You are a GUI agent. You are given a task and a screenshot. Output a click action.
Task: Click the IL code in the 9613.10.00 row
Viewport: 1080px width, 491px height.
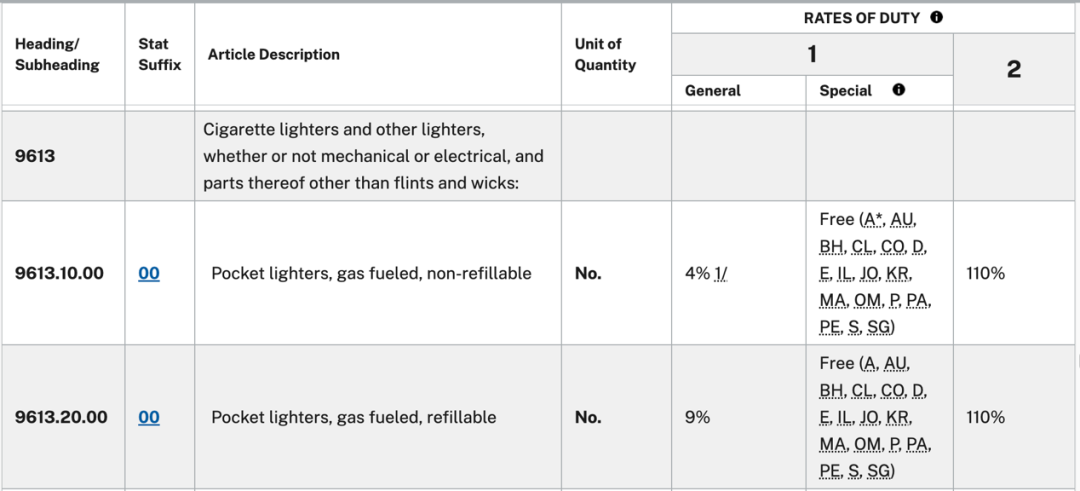tap(844, 273)
